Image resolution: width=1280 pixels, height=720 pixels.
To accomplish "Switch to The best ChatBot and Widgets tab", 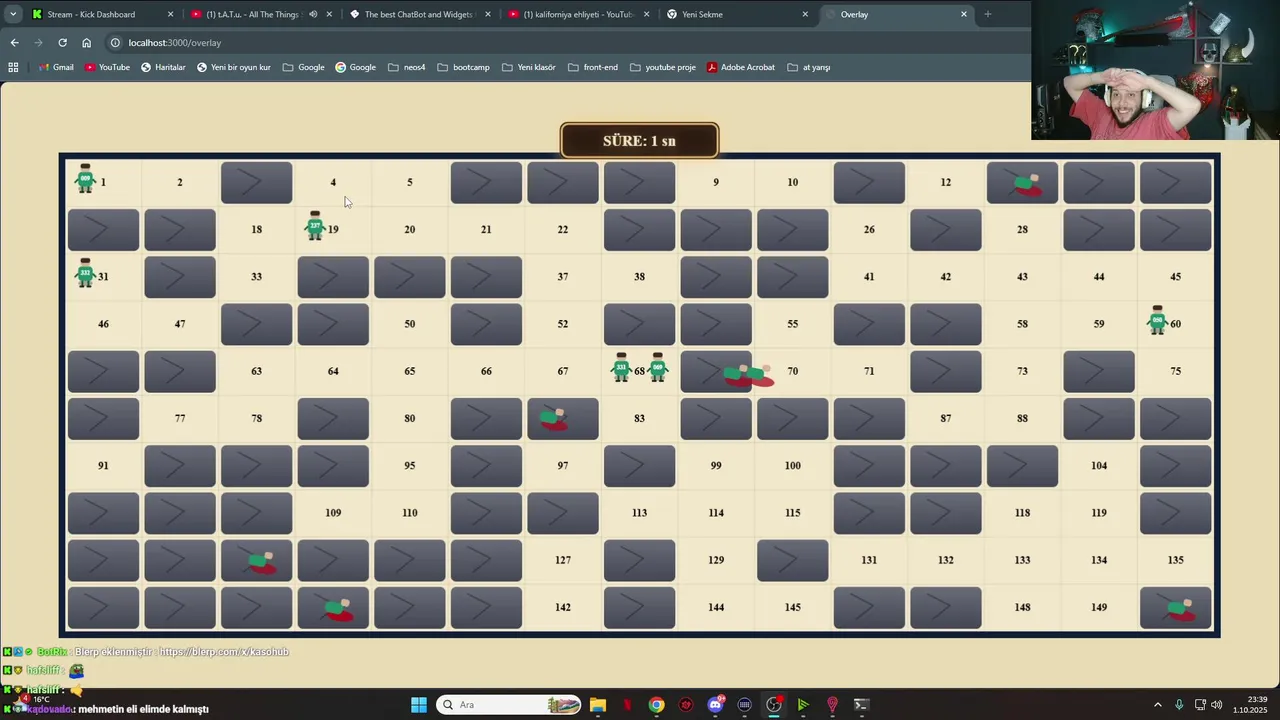I will pos(418,14).
